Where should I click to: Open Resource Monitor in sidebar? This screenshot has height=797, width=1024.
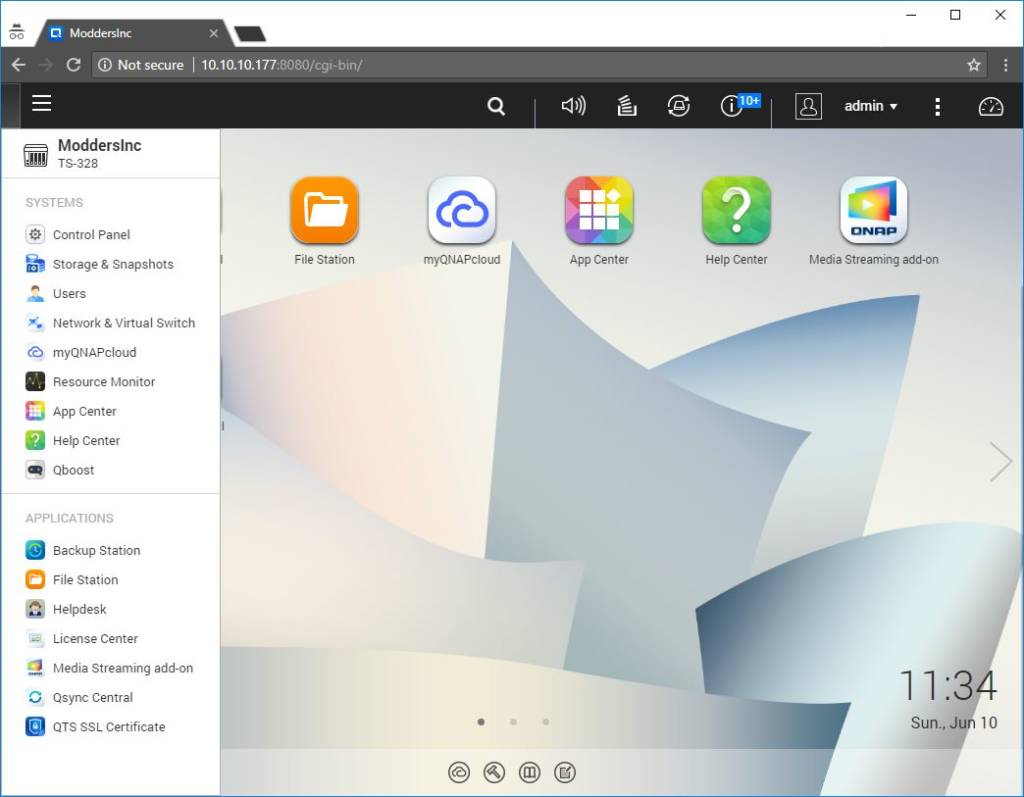90,382
